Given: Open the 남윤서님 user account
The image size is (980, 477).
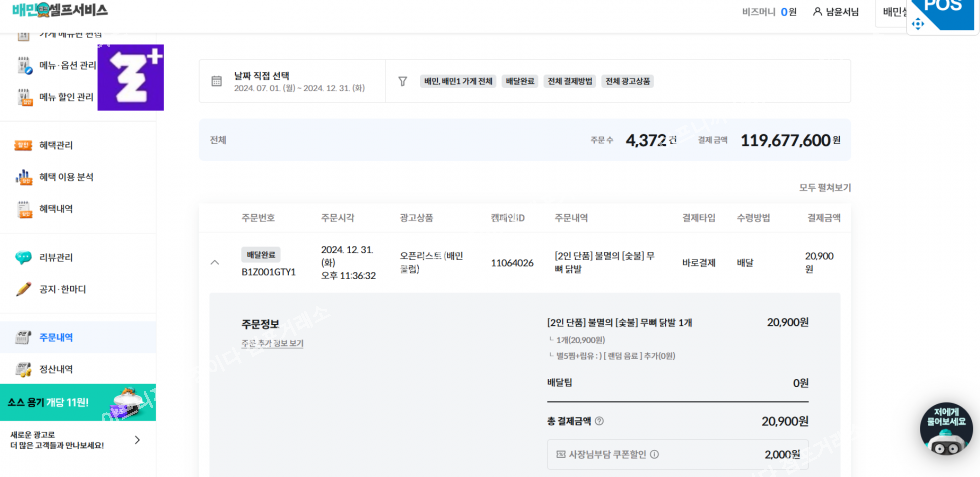Looking at the screenshot, I should [835, 12].
